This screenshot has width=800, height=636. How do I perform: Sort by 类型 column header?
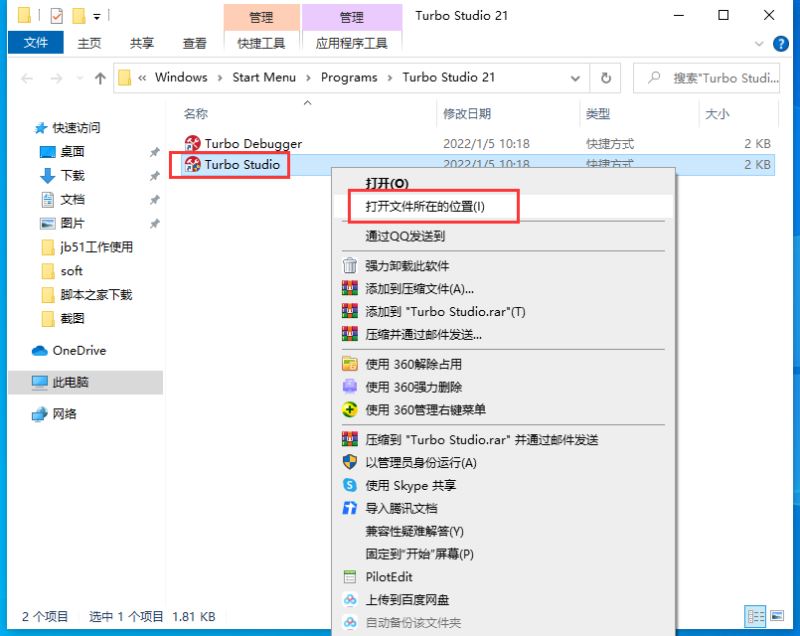pyautogui.click(x=598, y=114)
